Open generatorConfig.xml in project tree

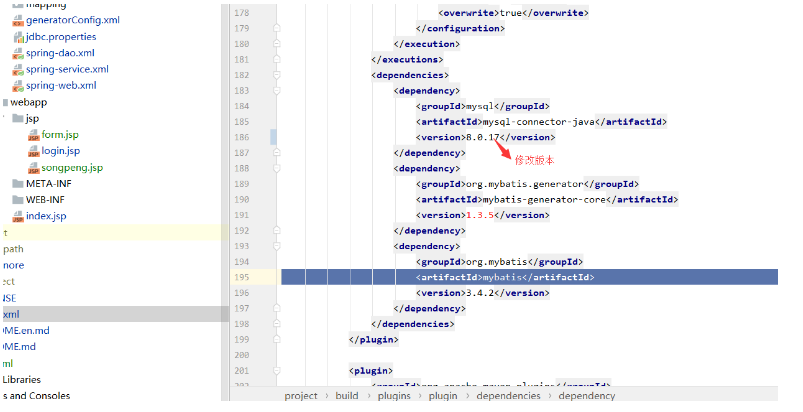click(73, 20)
